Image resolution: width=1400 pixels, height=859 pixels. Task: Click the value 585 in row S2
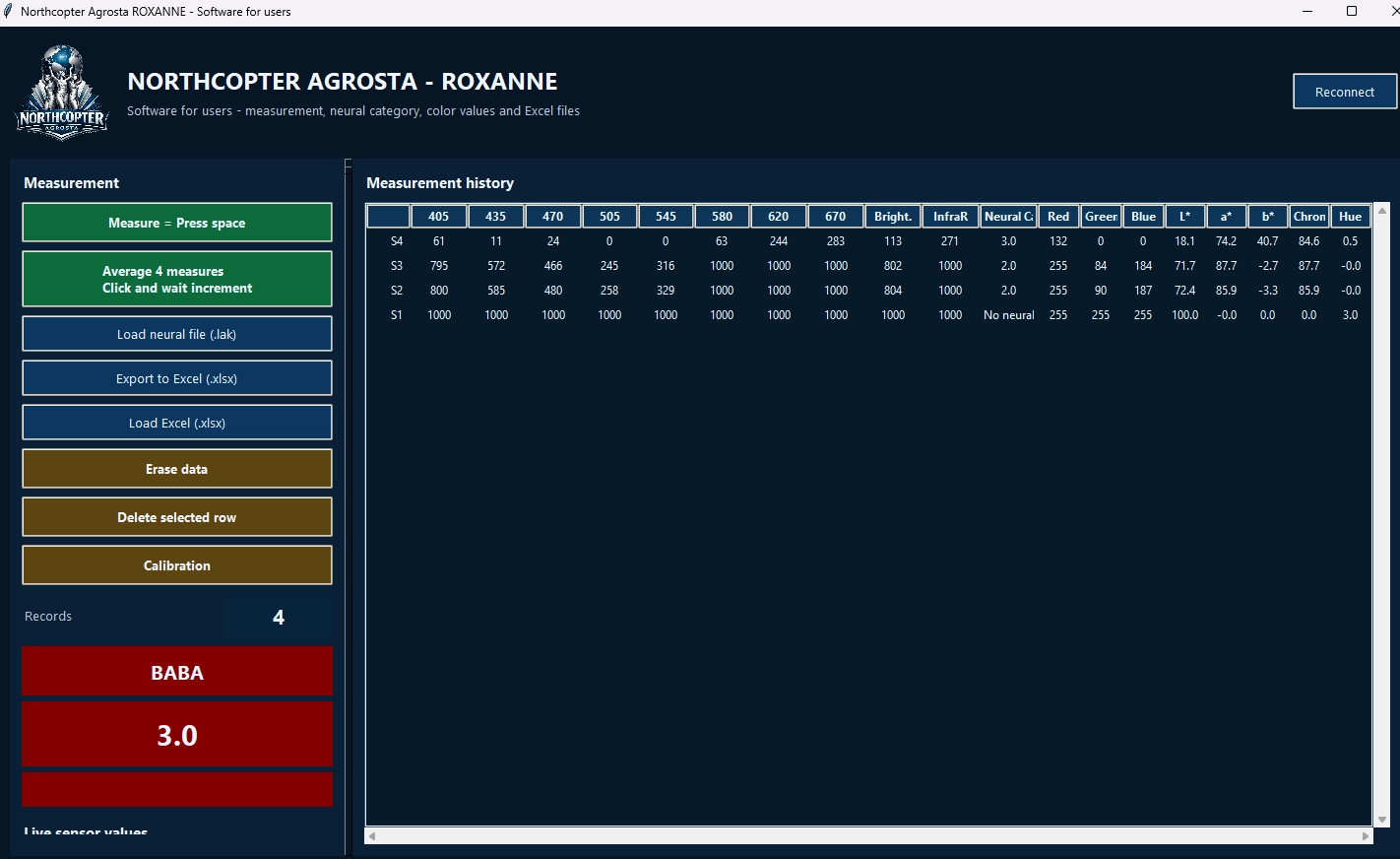pos(496,291)
